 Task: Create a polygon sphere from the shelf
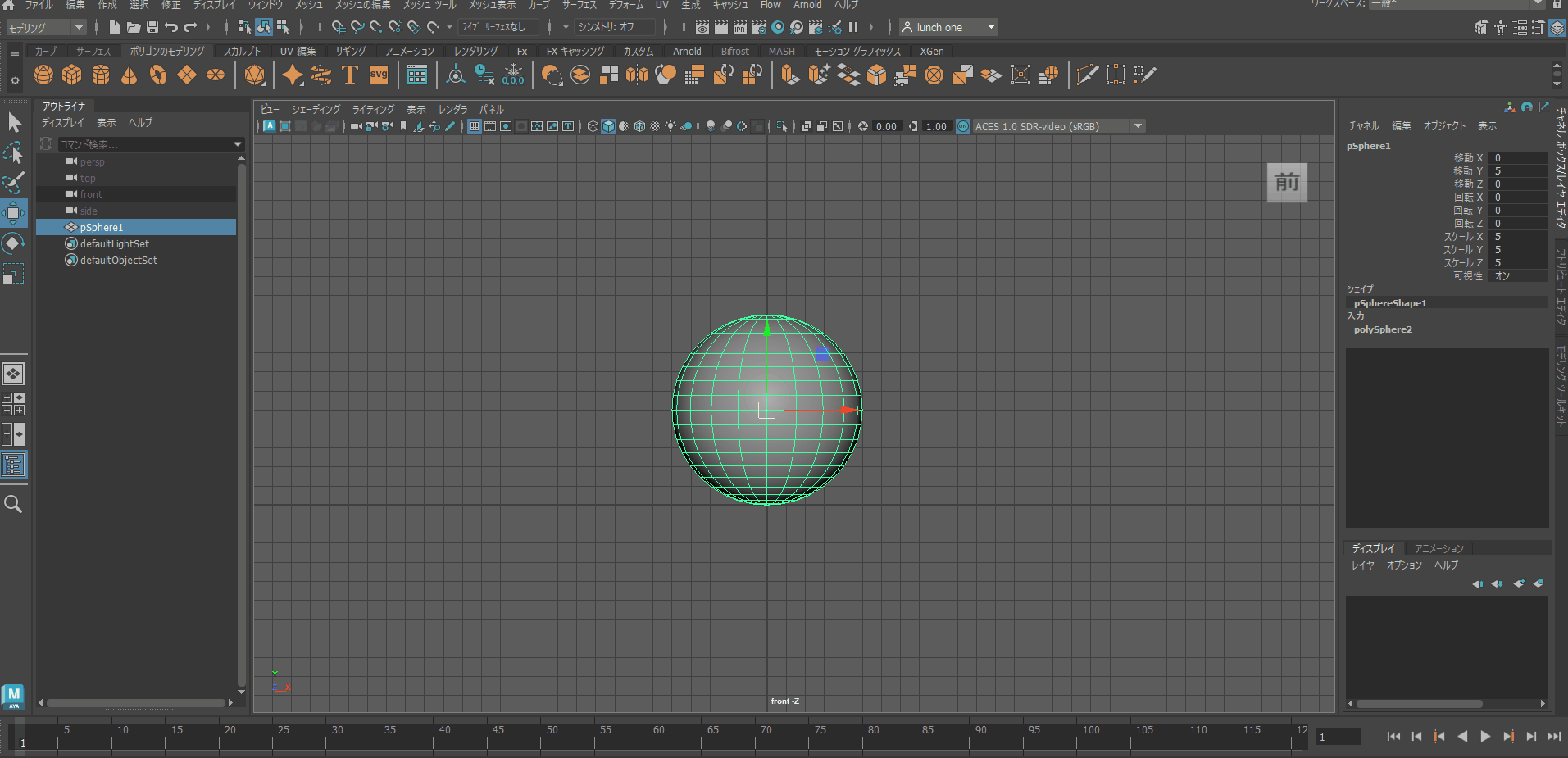point(43,75)
